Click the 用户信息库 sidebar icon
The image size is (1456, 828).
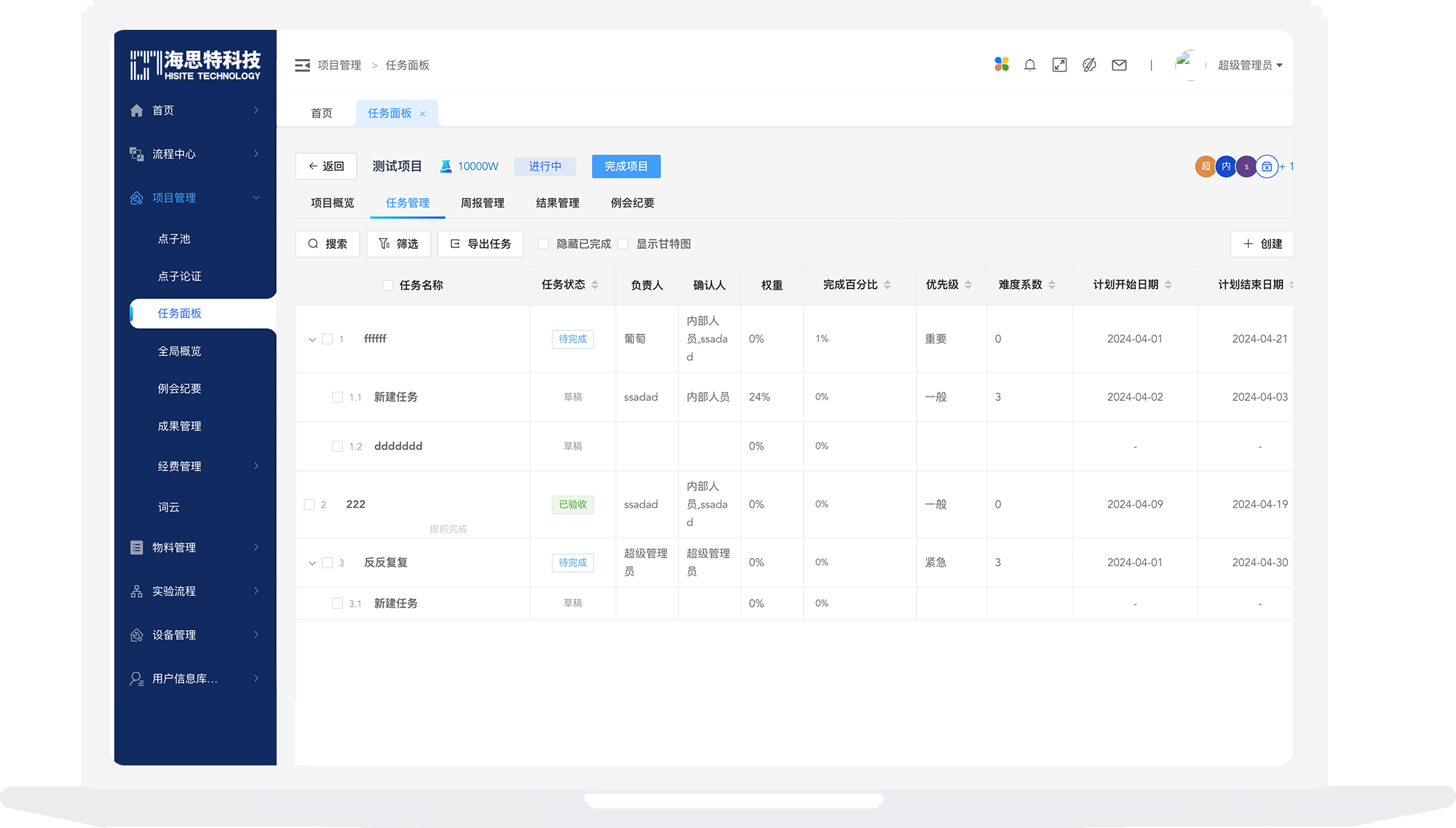[136, 679]
